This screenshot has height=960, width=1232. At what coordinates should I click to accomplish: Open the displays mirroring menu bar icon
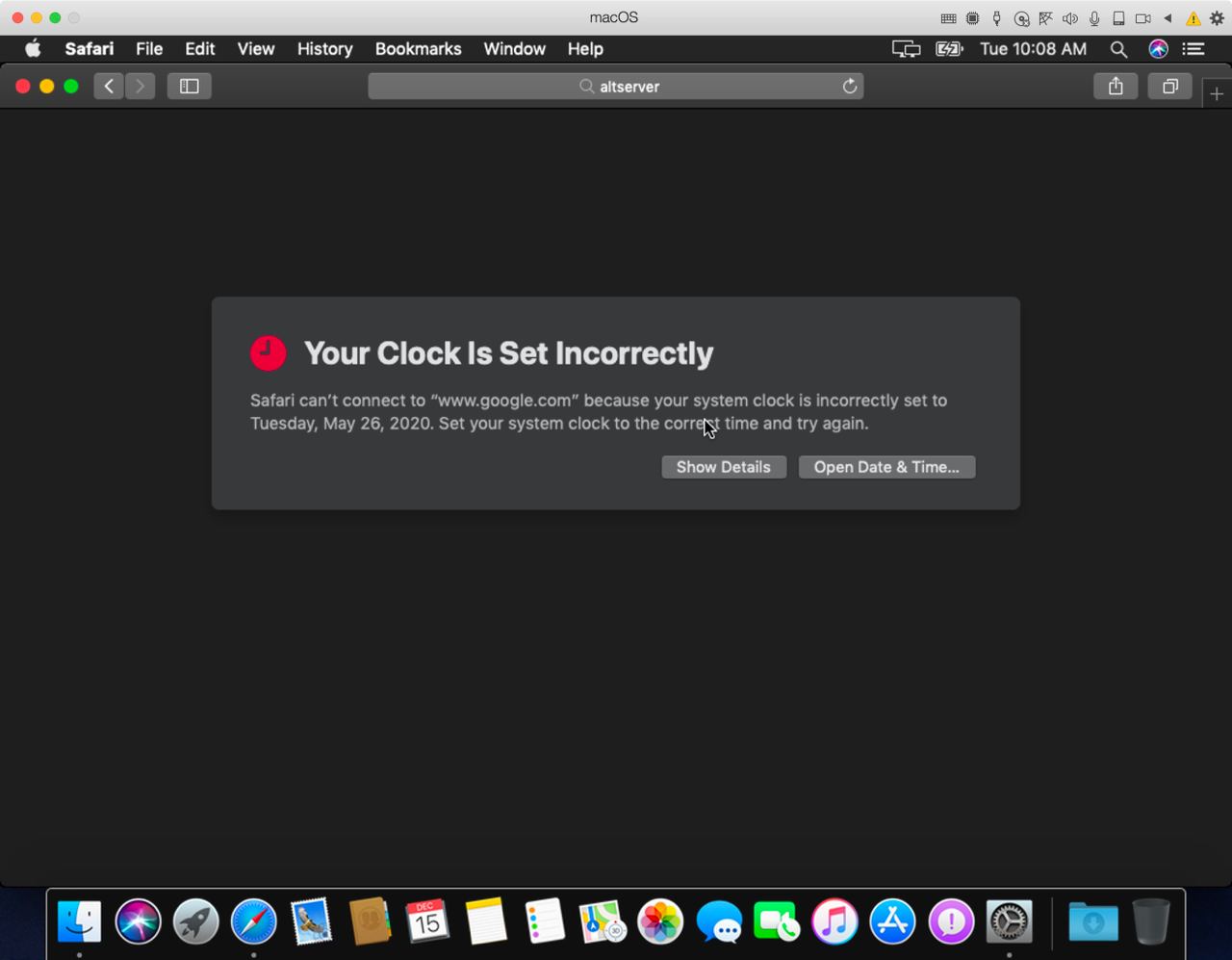[x=906, y=49]
